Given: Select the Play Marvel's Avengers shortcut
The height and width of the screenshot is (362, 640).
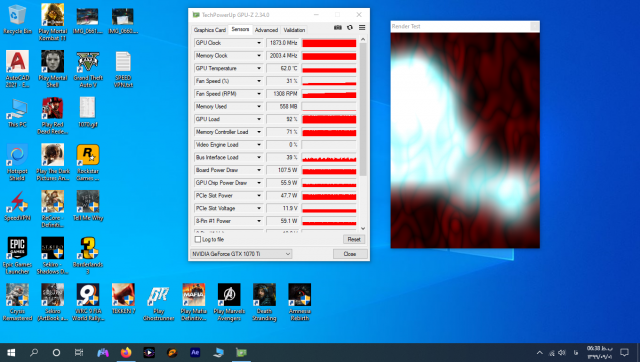Looking at the screenshot, I should 229,302.
